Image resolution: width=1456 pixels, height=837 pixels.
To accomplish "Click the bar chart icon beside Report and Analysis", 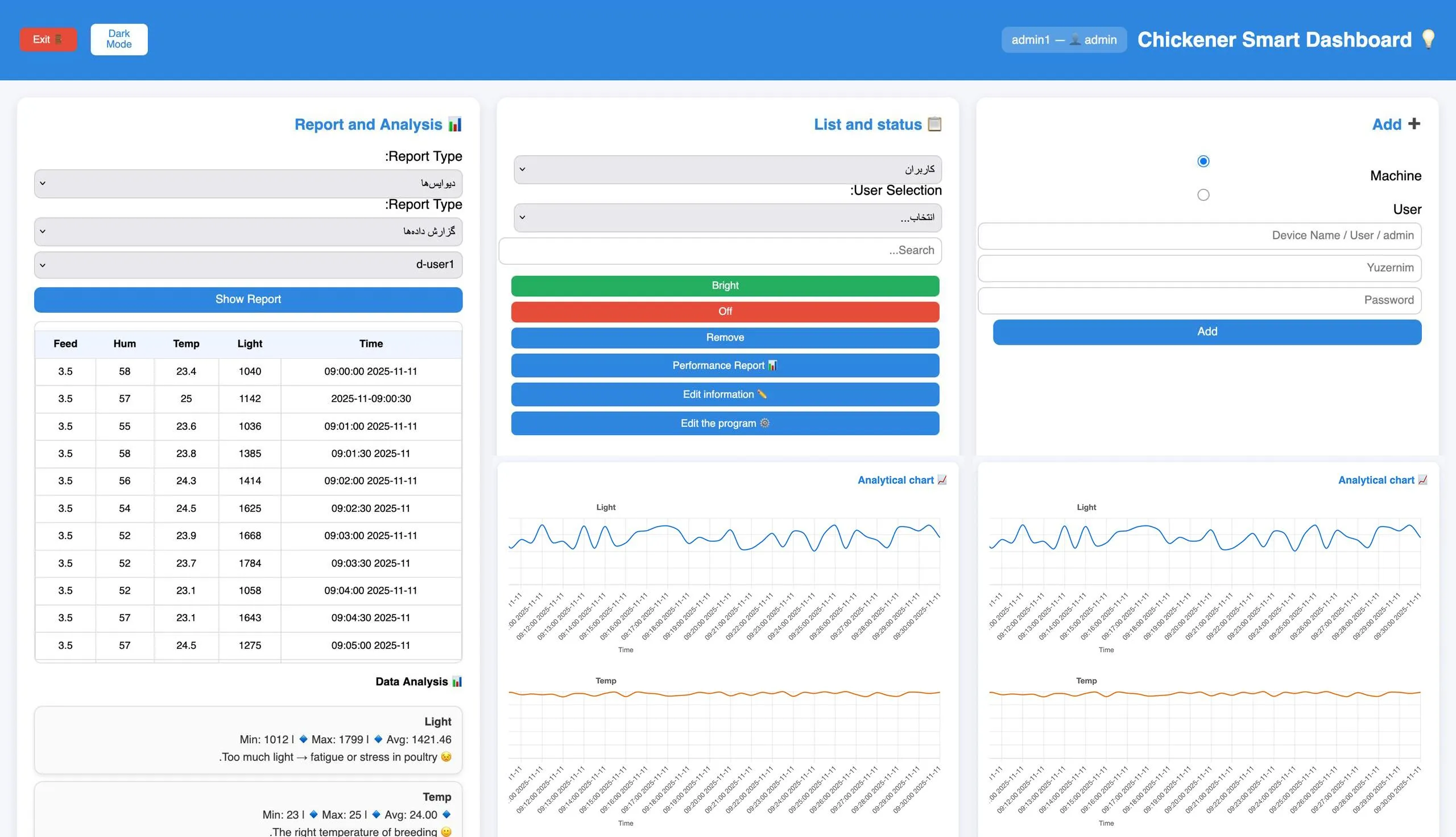I will point(454,124).
